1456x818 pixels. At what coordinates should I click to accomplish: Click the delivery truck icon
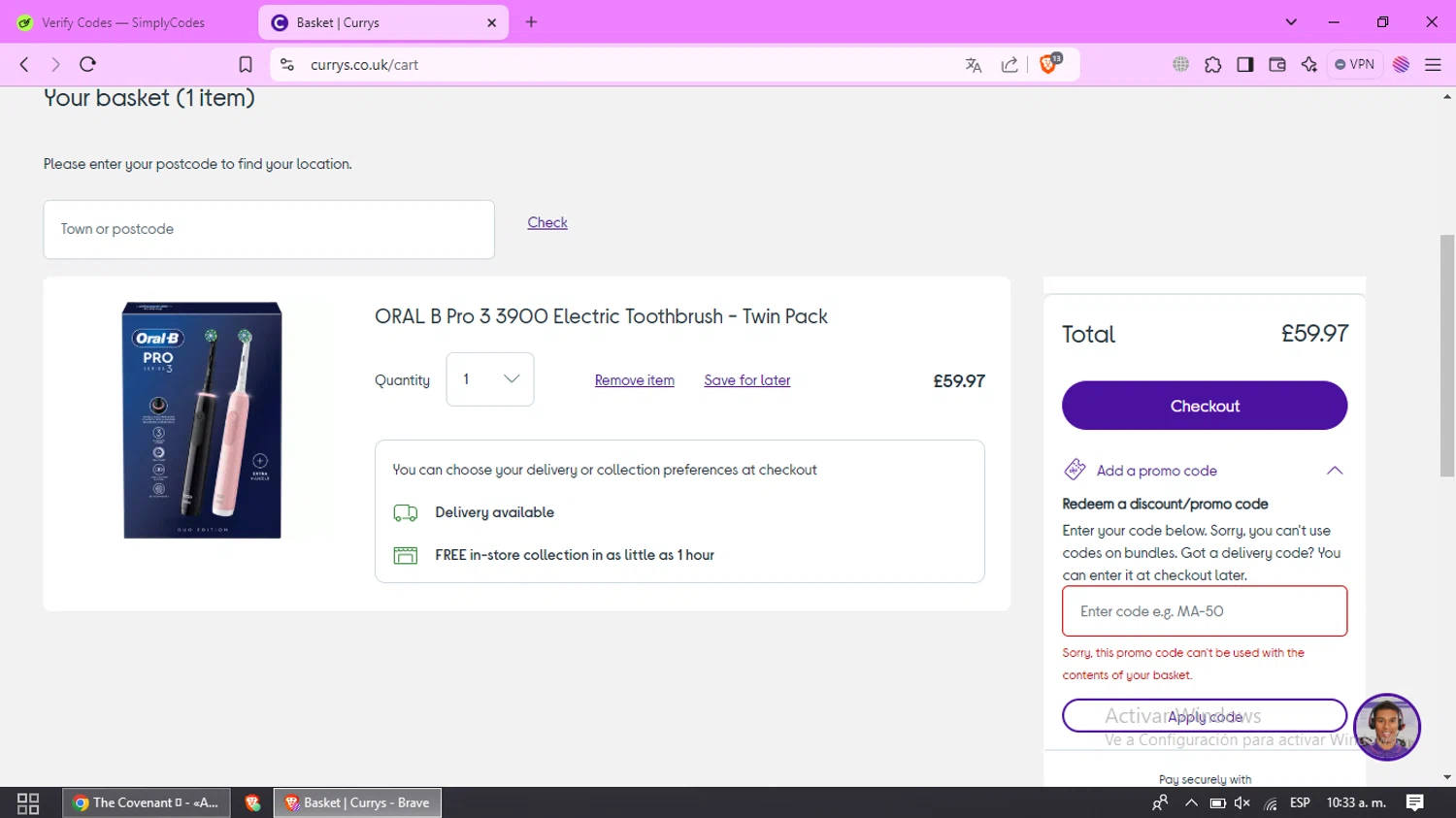[x=406, y=512]
